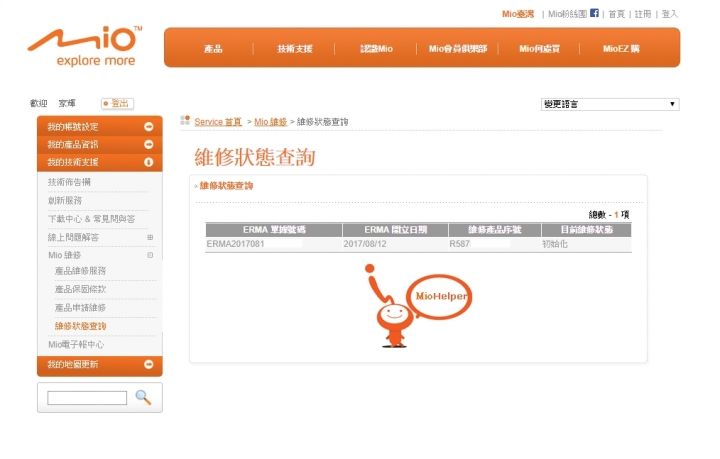Open the 認識Mio navigation menu
The width and height of the screenshot is (720, 459).
point(377,49)
